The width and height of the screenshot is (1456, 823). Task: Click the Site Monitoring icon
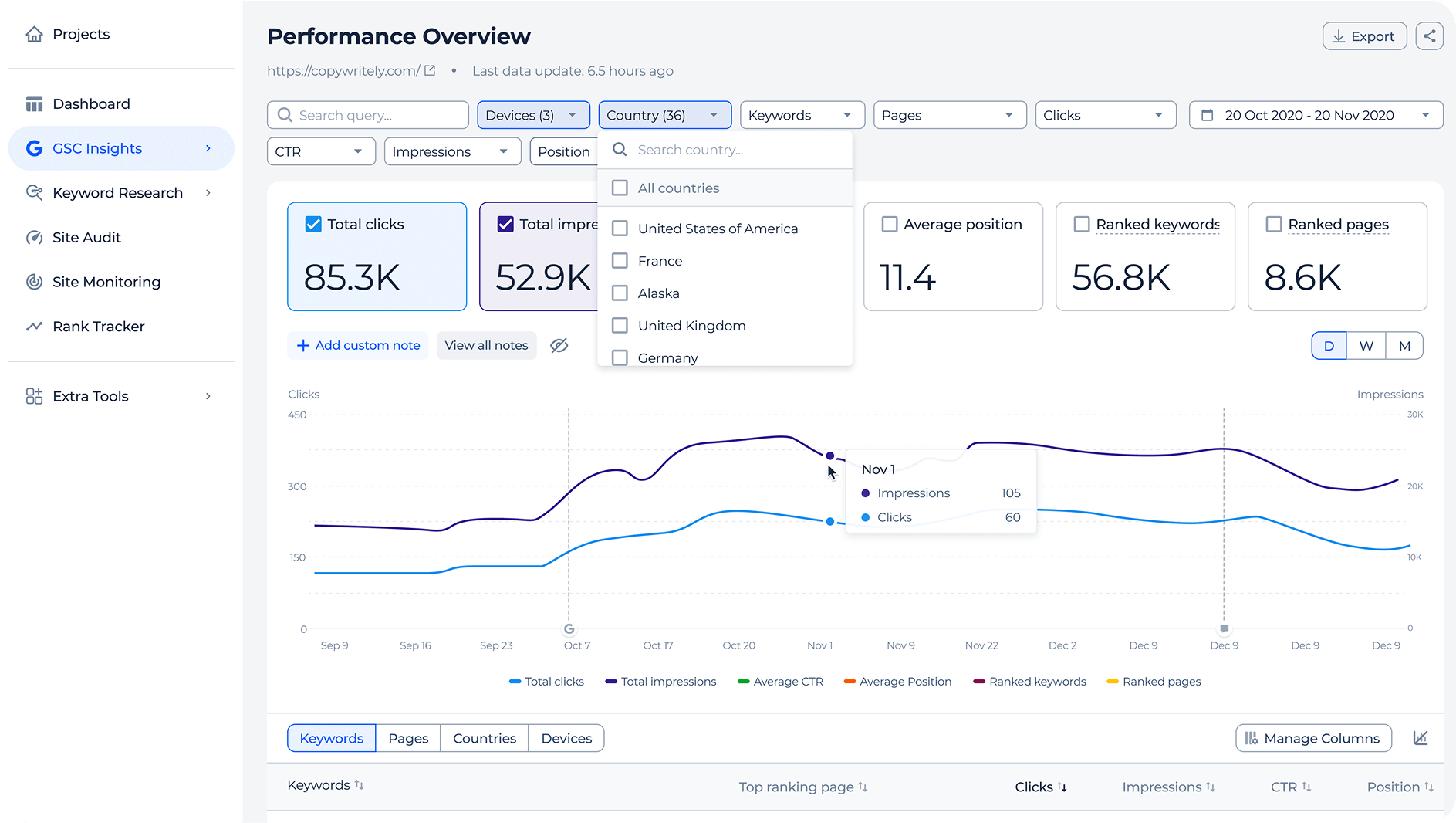click(34, 282)
